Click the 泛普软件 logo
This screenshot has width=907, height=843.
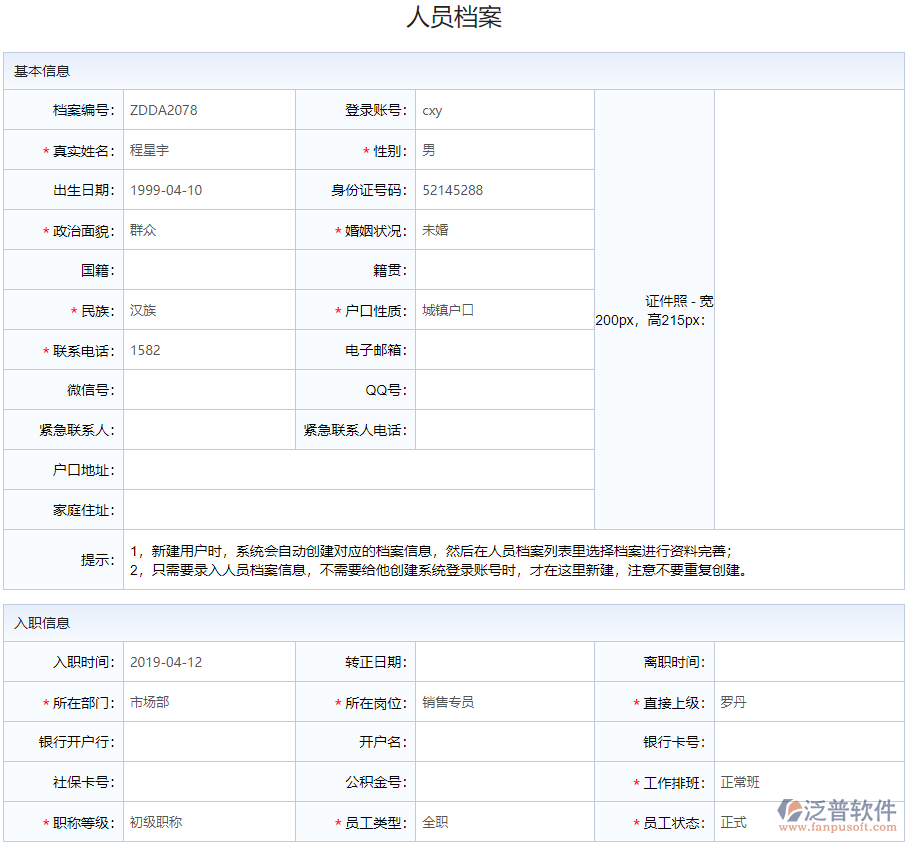pyautogui.click(x=837, y=809)
